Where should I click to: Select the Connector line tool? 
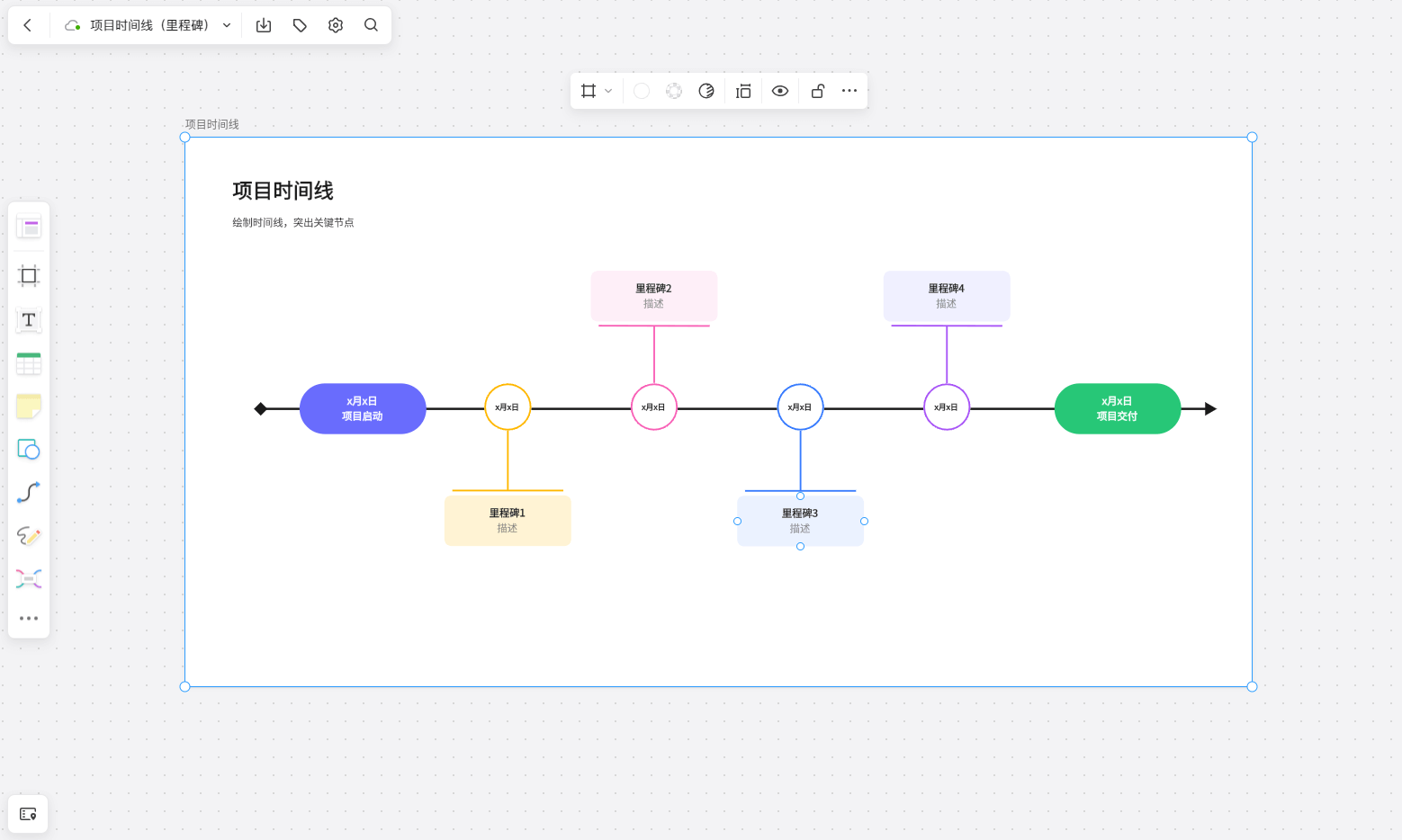tap(29, 492)
